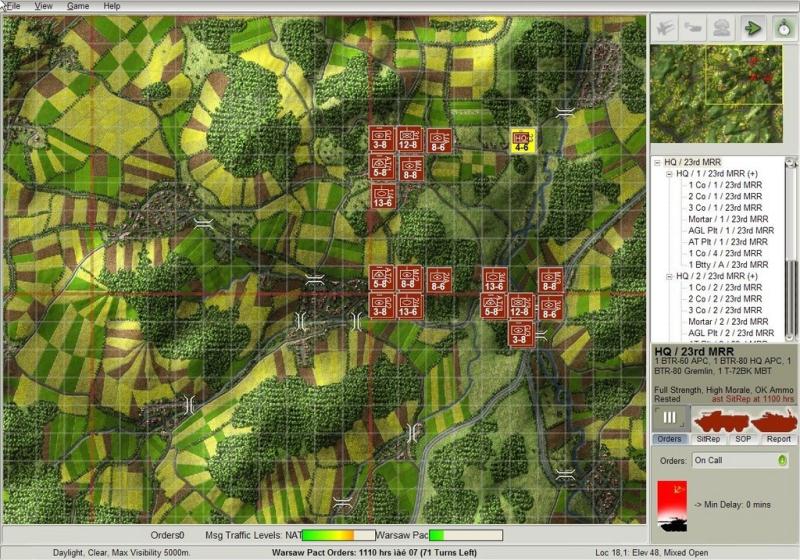The height and width of the screenshot is (560, 800).
Task: Collapse the HQ / 1 / 23rd MRR (+) node
Action: (670, 174)
